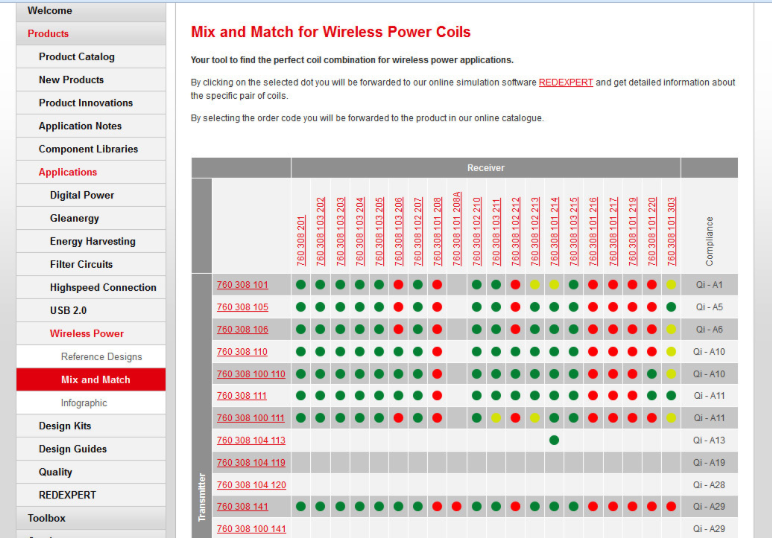This screenshot has width=772, height=539.
Task: Open transmitter order code 760 308 104 119
Action: [x=251, y=463]
